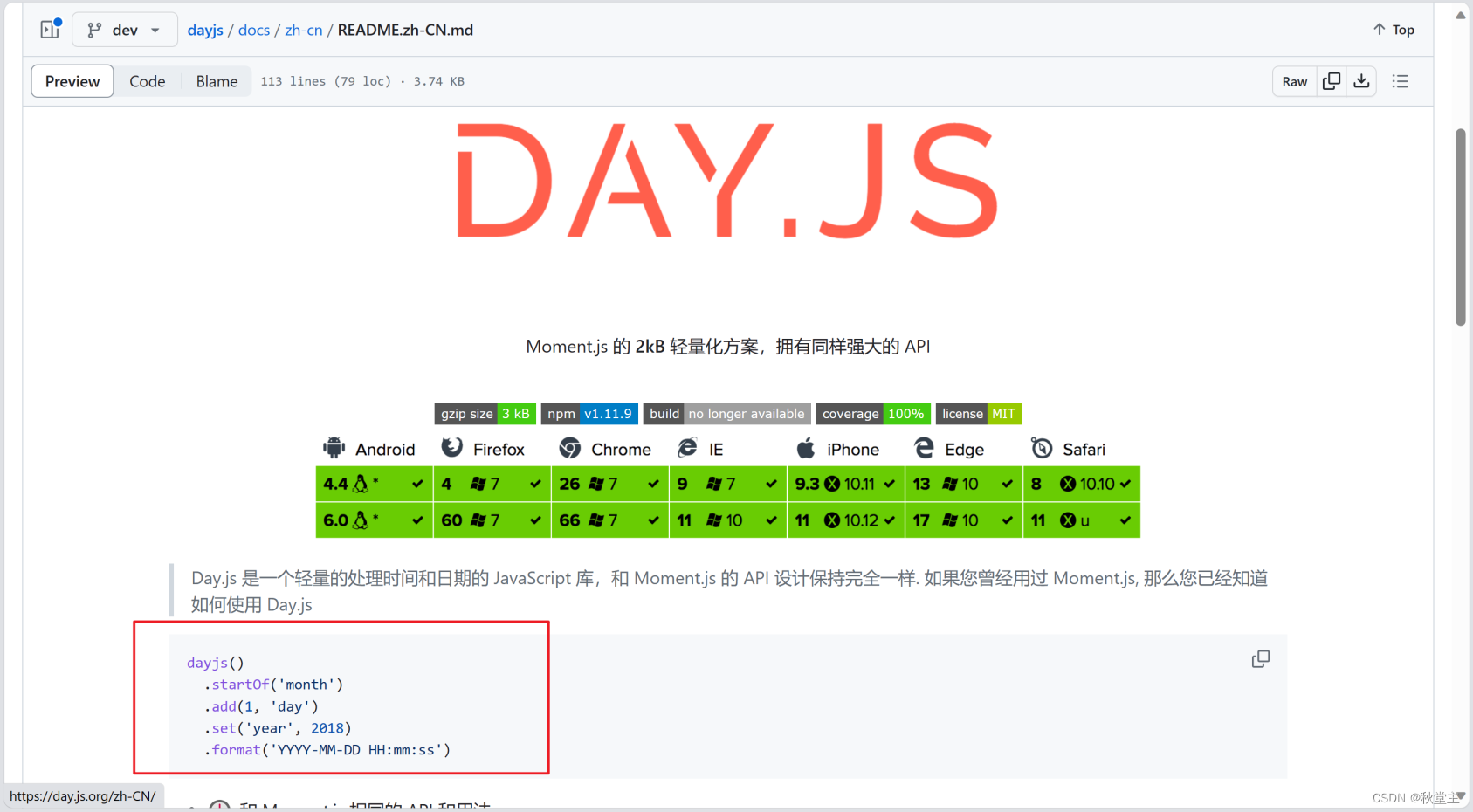The width and height of the screenshot is (1473, 812).
Task: Click the Firefox browser icon
Action: [x=451, y=448]
